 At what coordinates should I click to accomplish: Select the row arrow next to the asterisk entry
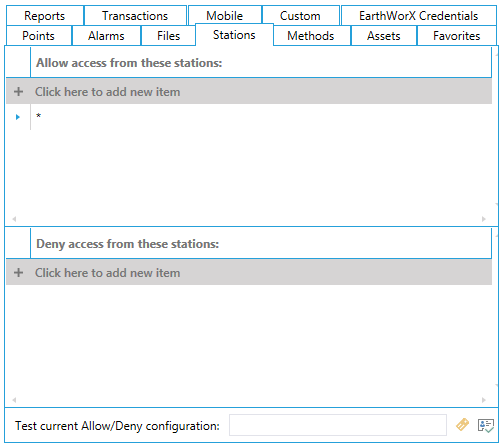[18, 117]
